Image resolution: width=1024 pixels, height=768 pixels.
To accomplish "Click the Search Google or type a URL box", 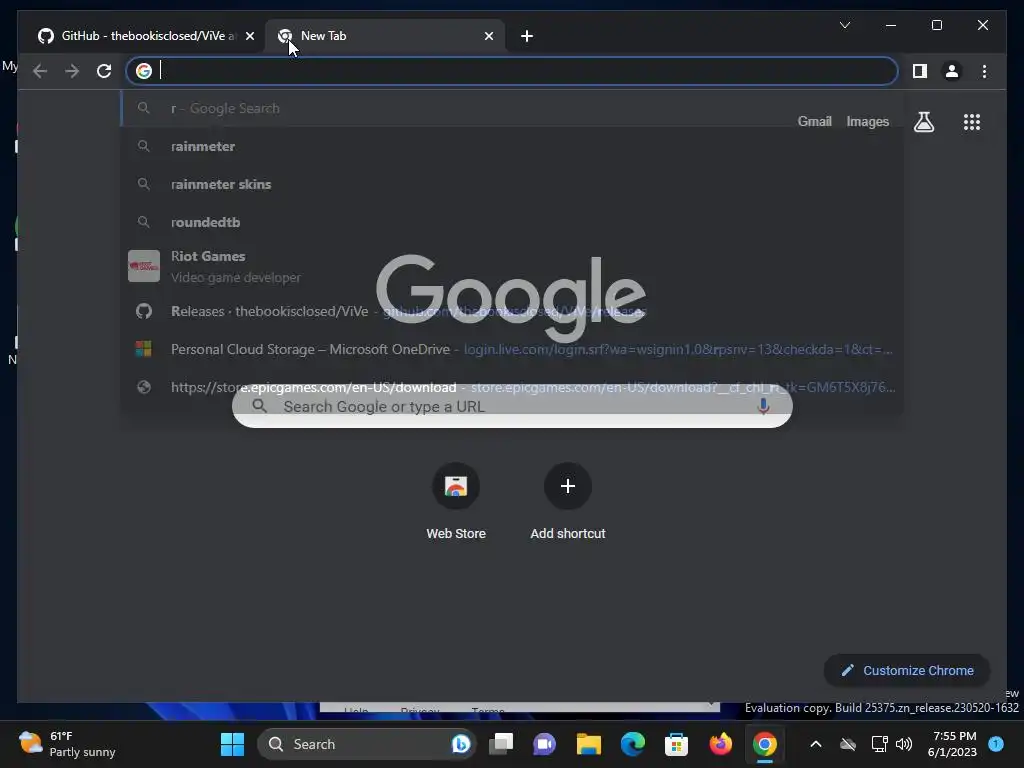I will point(512,406).
